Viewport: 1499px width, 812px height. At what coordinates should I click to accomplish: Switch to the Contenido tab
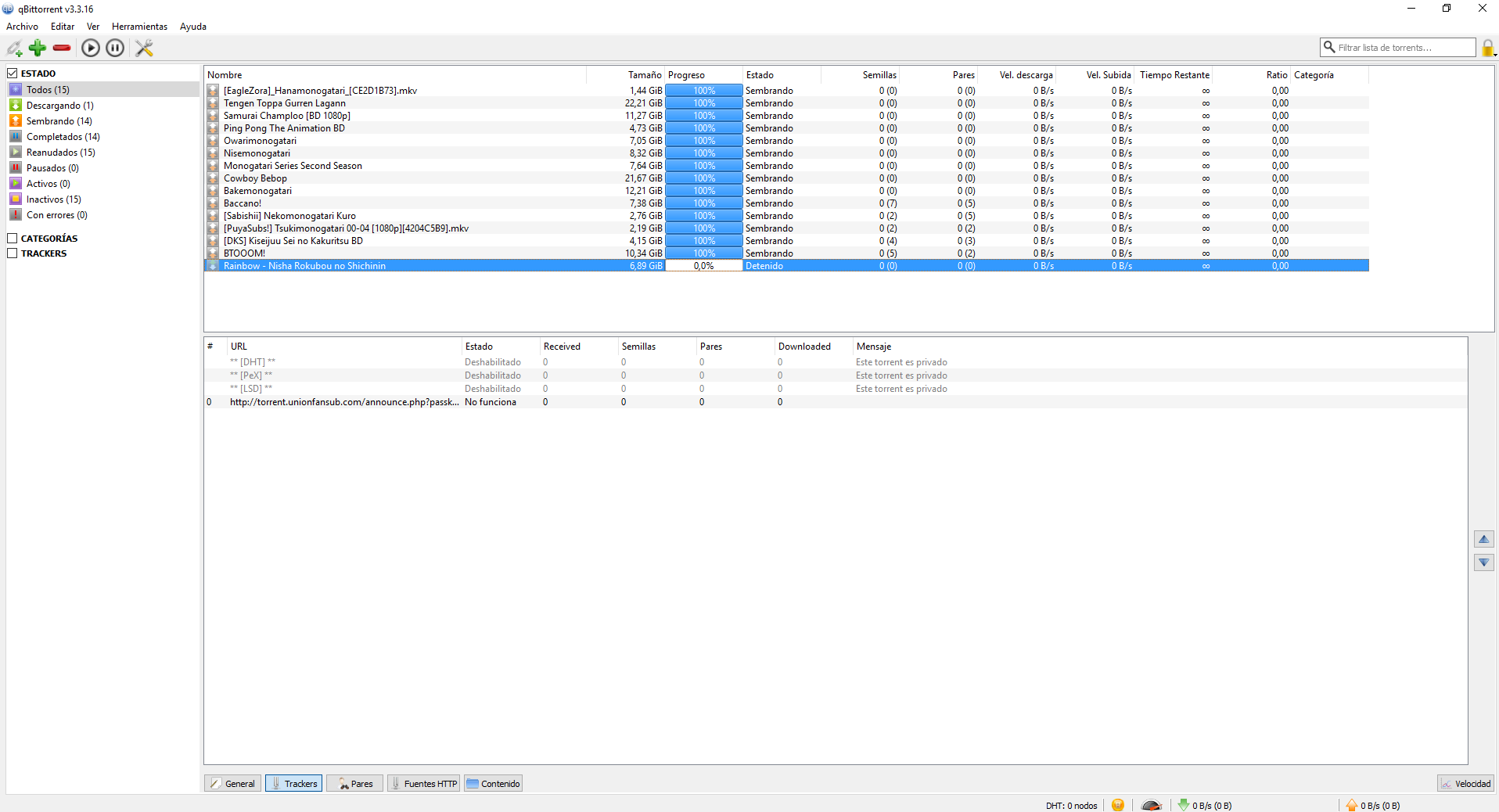pyautogui.click(x=494, y=784)
